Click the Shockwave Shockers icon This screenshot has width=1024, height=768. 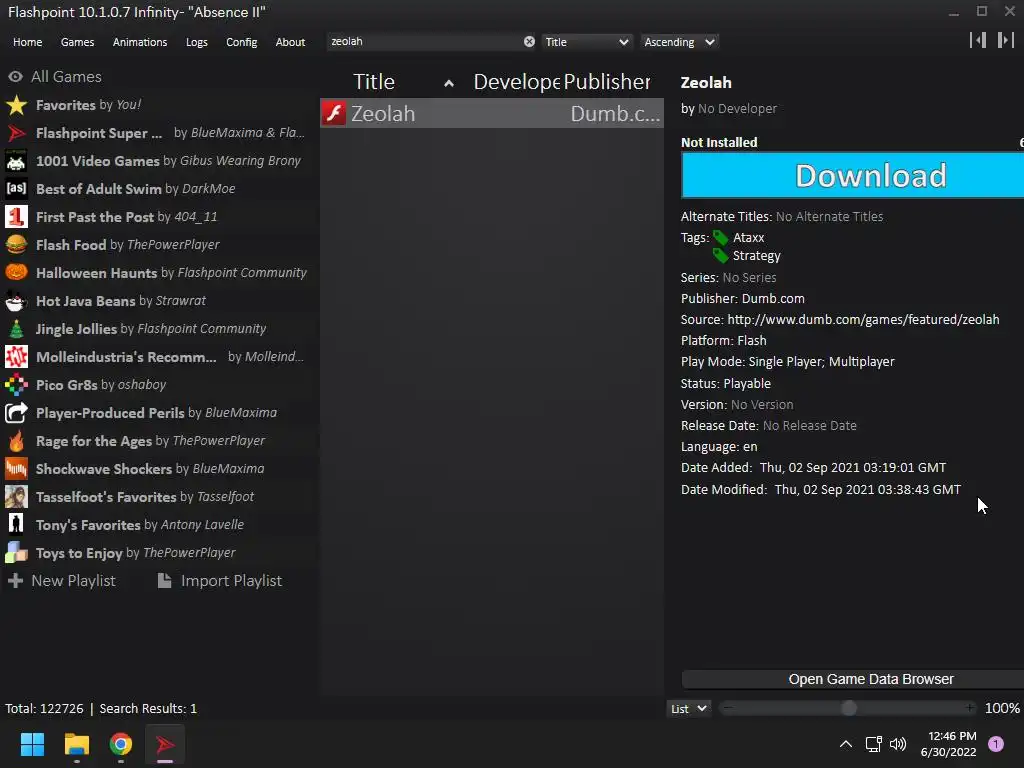coord(16,469)
